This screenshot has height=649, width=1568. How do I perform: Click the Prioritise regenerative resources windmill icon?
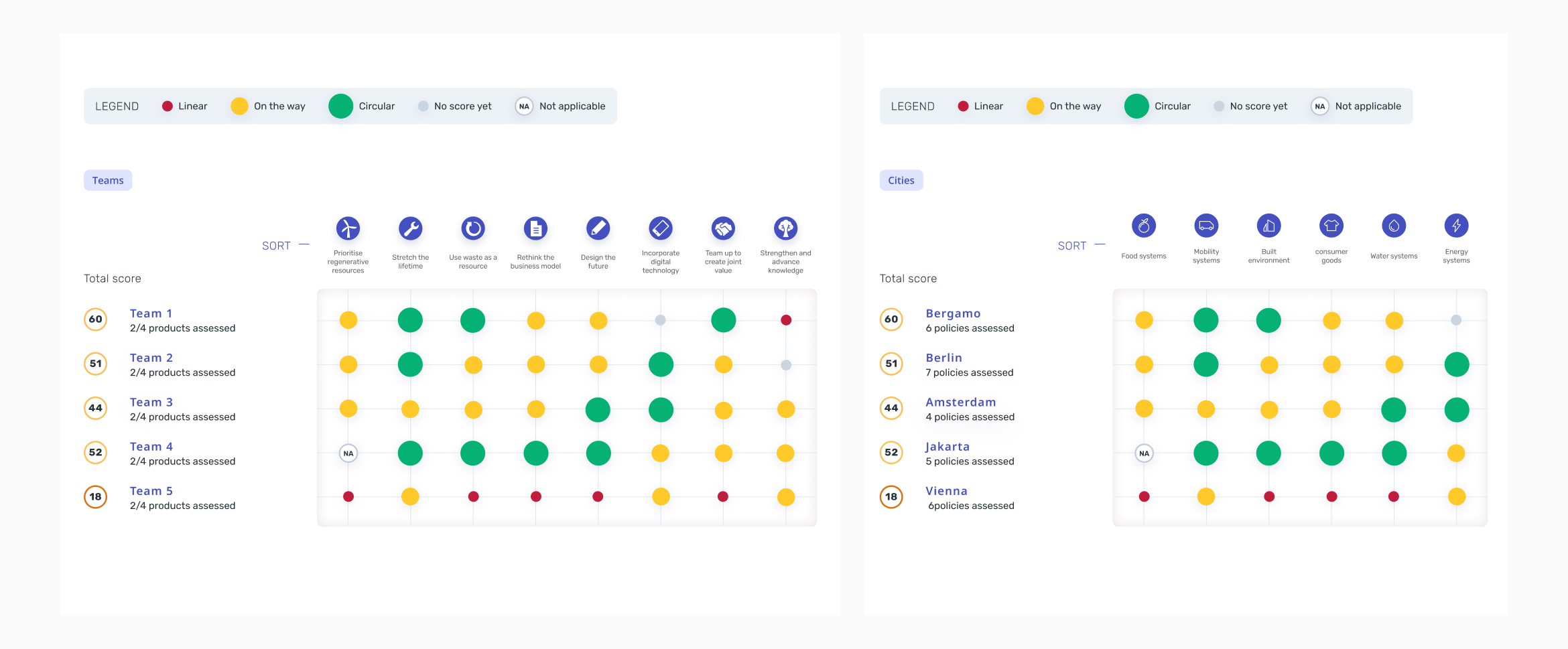tap(348, 228)
